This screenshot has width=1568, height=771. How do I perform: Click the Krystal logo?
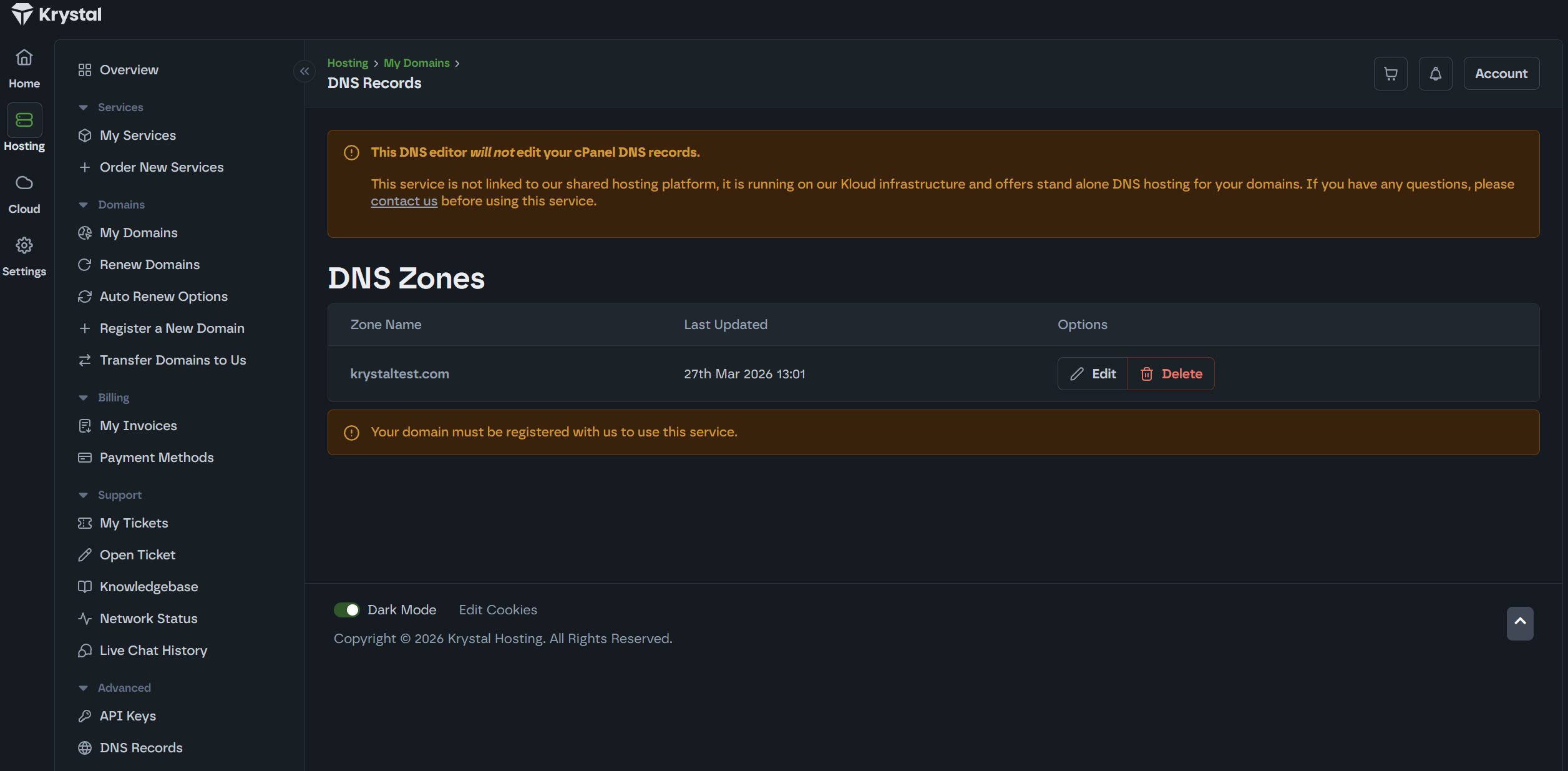pyautogui.click(x=57, y=14)
